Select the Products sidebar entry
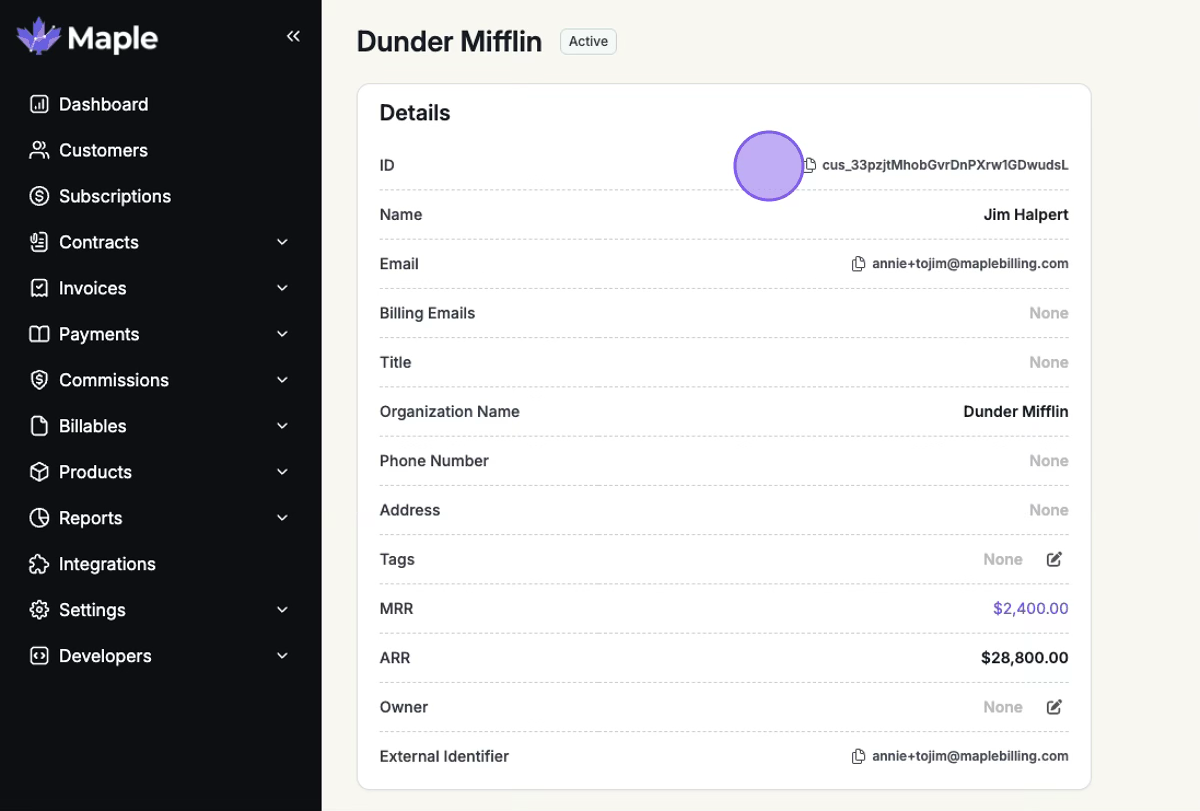This screenshot has height=811, width=1200. tap(95, 472)
